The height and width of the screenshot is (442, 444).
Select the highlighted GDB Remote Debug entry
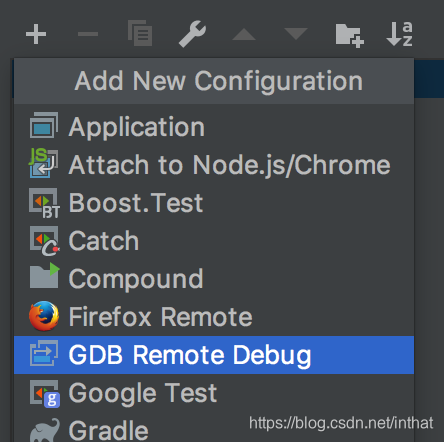pyautogui.click(x=214, y=355)
